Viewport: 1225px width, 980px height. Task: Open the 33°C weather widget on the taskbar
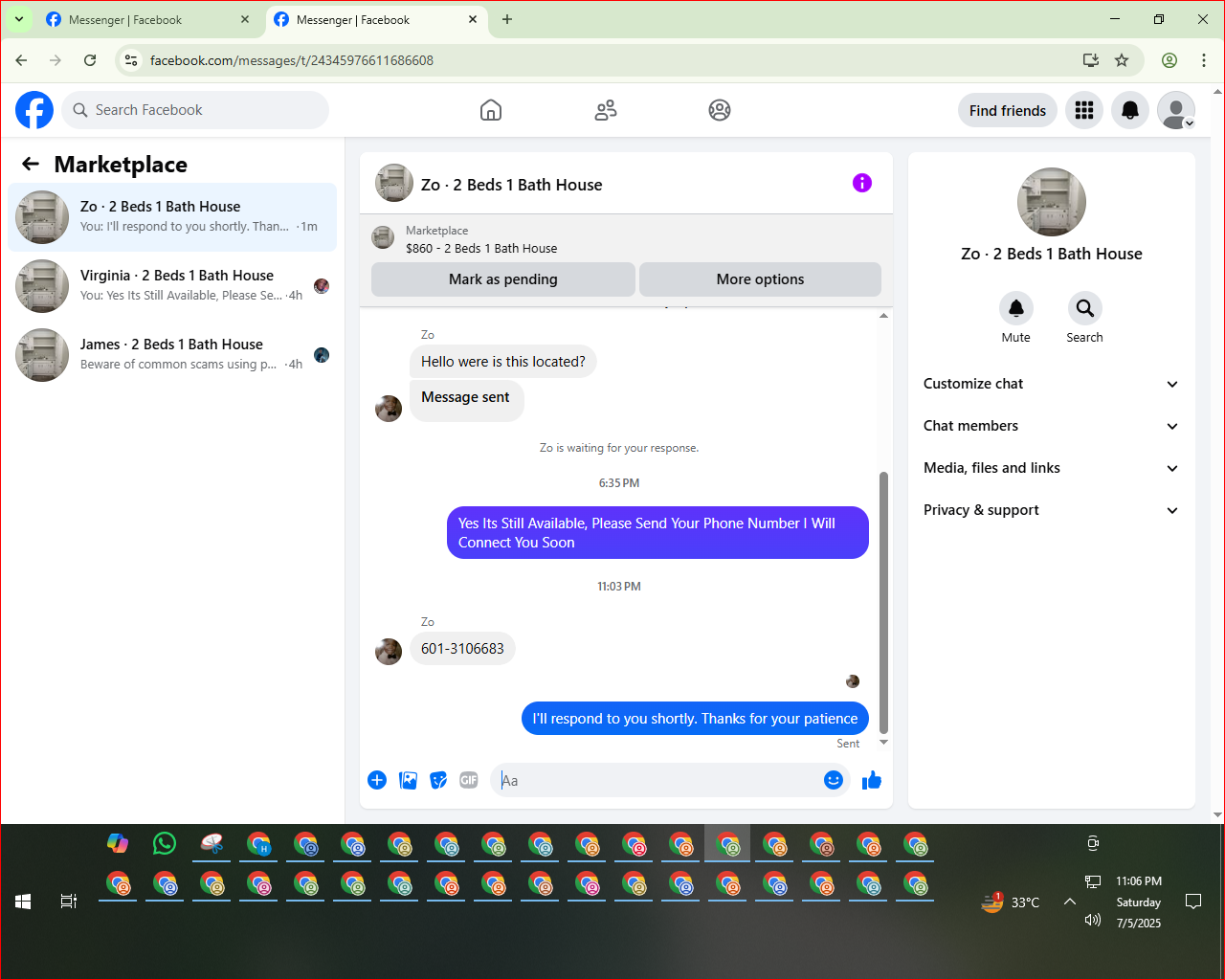pyautogui.click(x=1011, y=902)
